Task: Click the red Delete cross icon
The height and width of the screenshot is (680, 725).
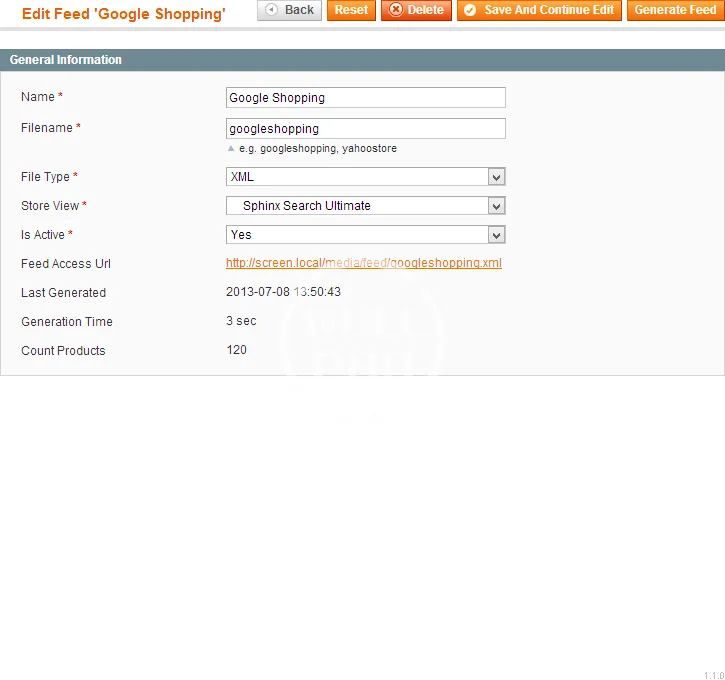Action: coord(396,10)
